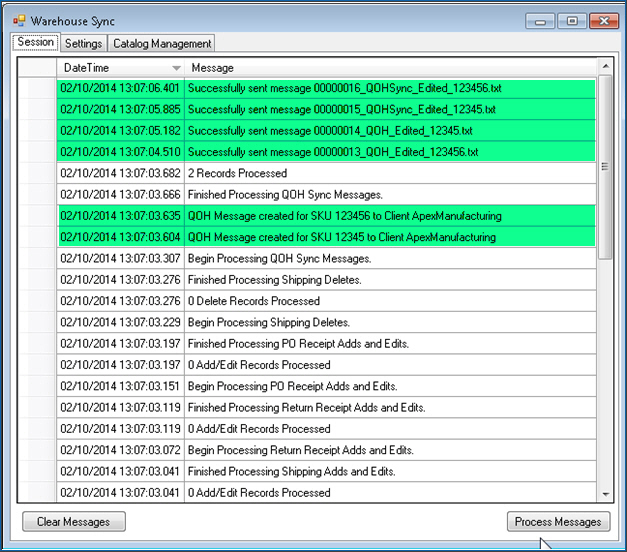627x552 pixels.
Task: Click the Warehouse Sync app icon in title bar
Action: click(19, 20)
